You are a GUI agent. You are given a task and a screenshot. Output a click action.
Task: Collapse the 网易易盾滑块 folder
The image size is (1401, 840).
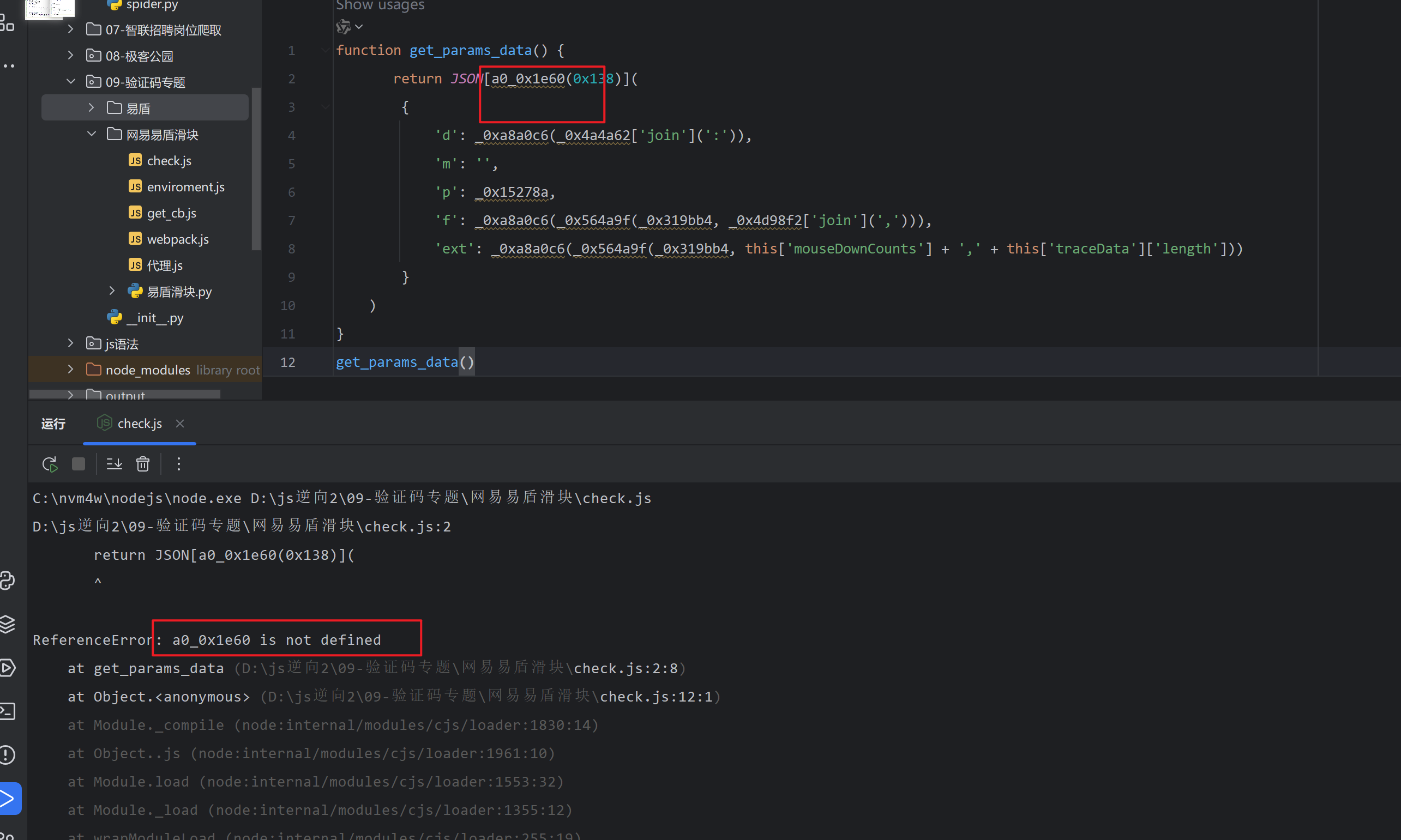click(91, 134)
